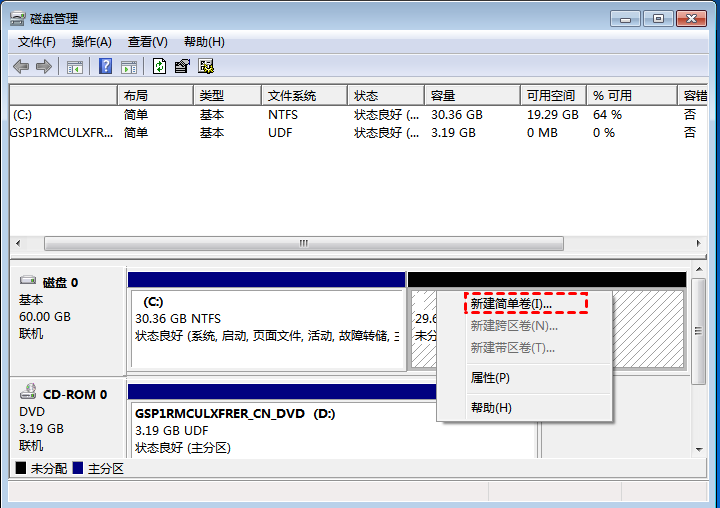Select the Disk 0 drive icon
720x508 pixels.
click(28, 280)
